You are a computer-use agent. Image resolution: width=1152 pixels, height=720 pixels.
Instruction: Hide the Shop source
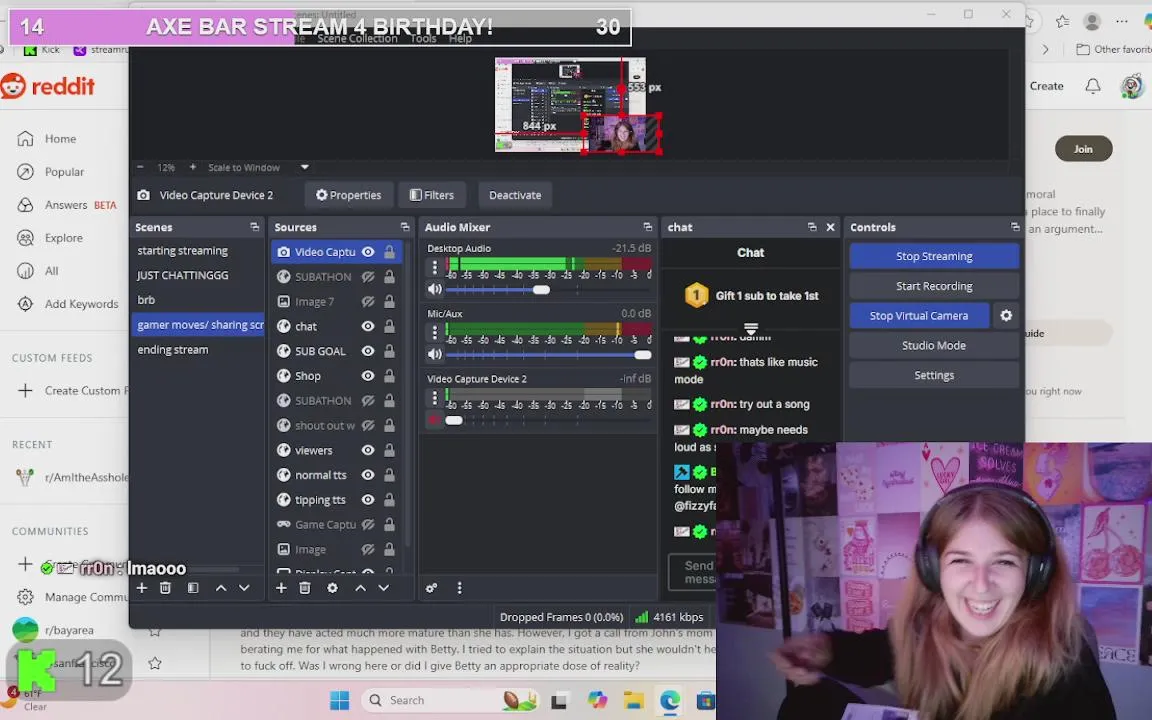pos(368,375)
